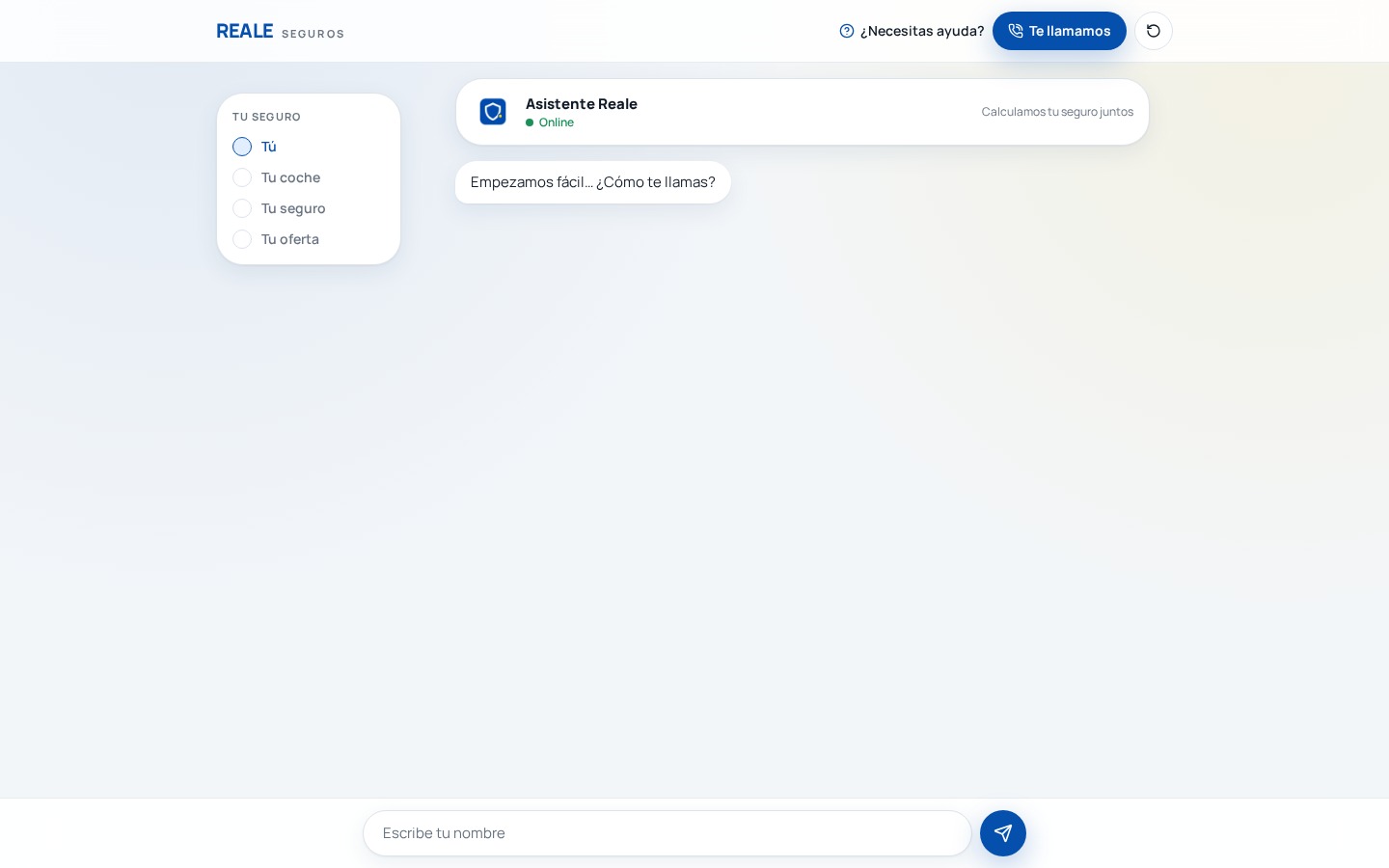Click the REALE Seguros logo

(x=280, y=31)
